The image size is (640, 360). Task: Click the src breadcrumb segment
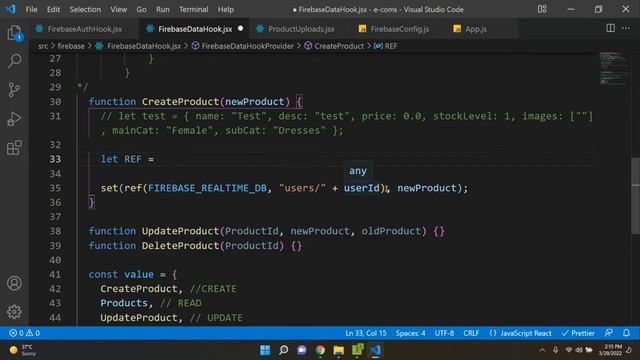point(43,46)
